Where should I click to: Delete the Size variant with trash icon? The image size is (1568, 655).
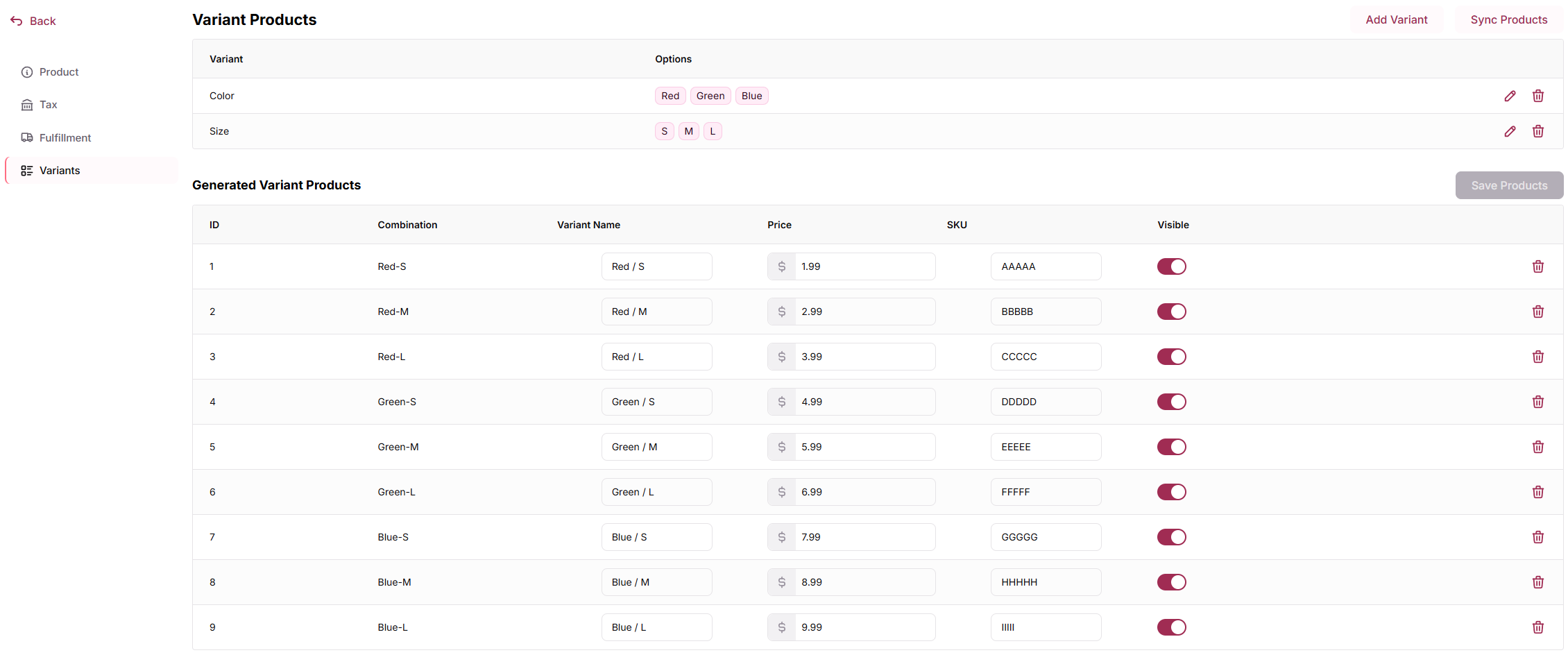pyautogui.click(x=1537, y=131)
